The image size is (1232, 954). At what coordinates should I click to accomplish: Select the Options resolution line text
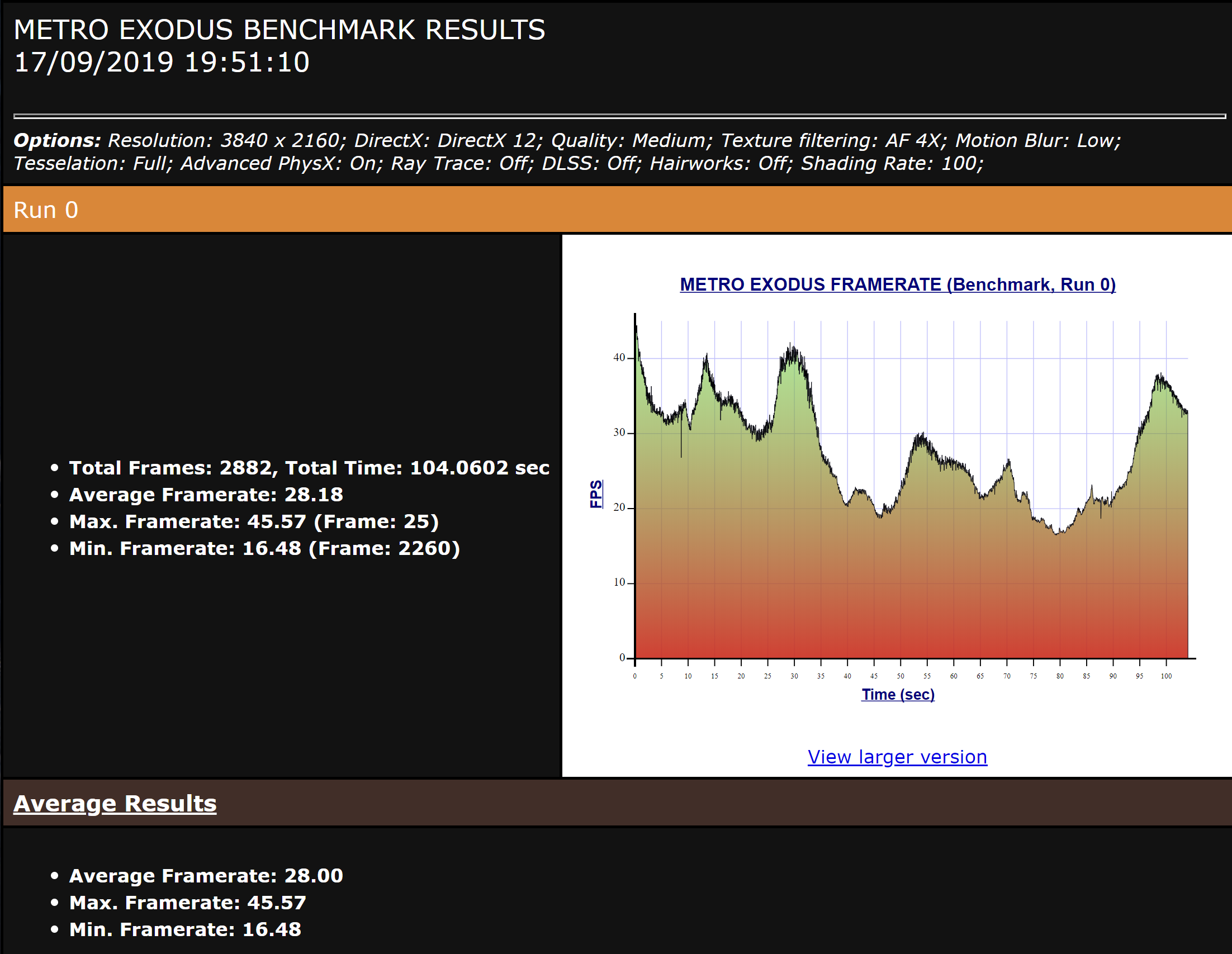pyautogui.click(x=567, y=140)
